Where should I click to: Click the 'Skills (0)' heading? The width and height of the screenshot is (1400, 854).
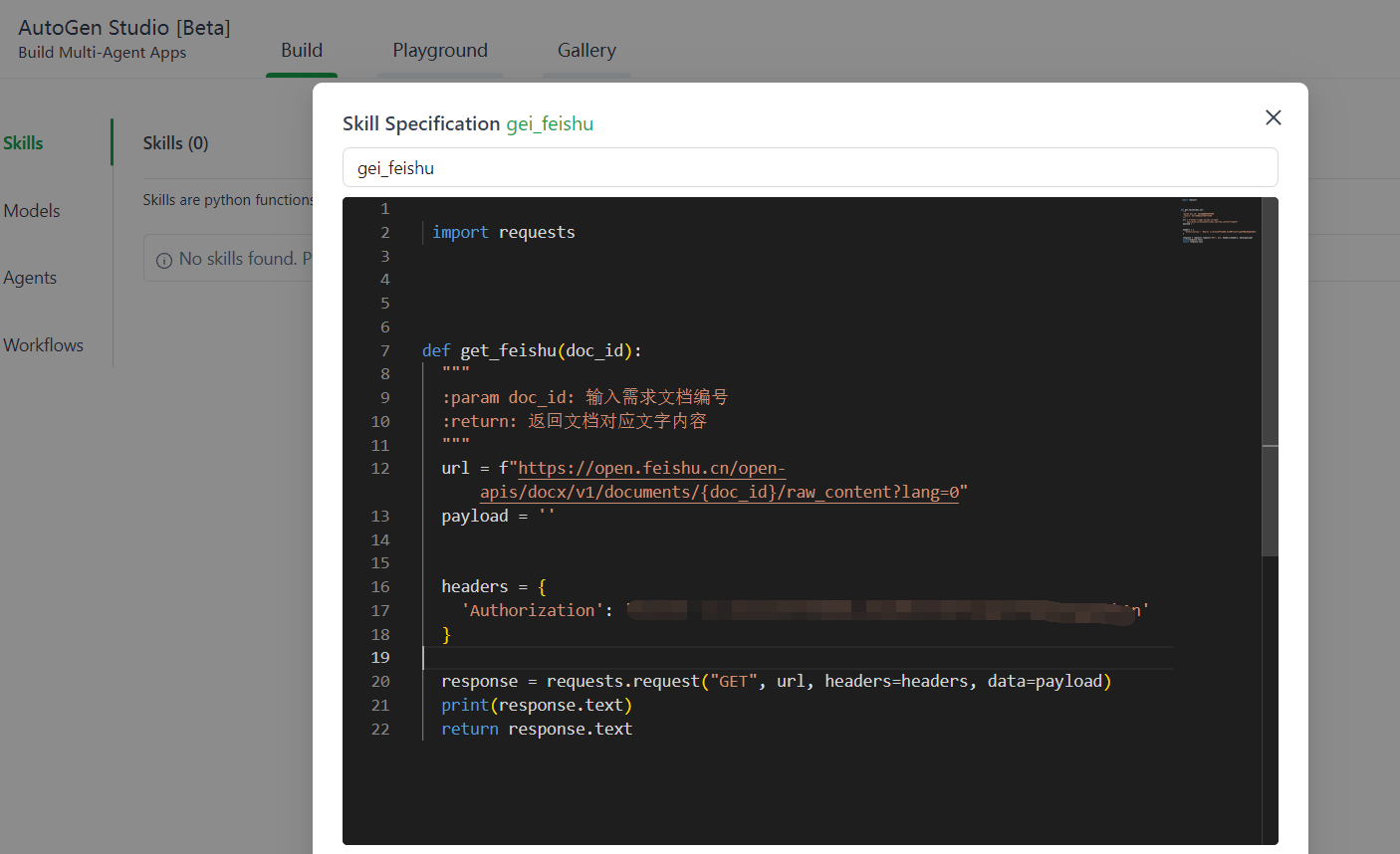pyautogui.click(x=175, y=143)
